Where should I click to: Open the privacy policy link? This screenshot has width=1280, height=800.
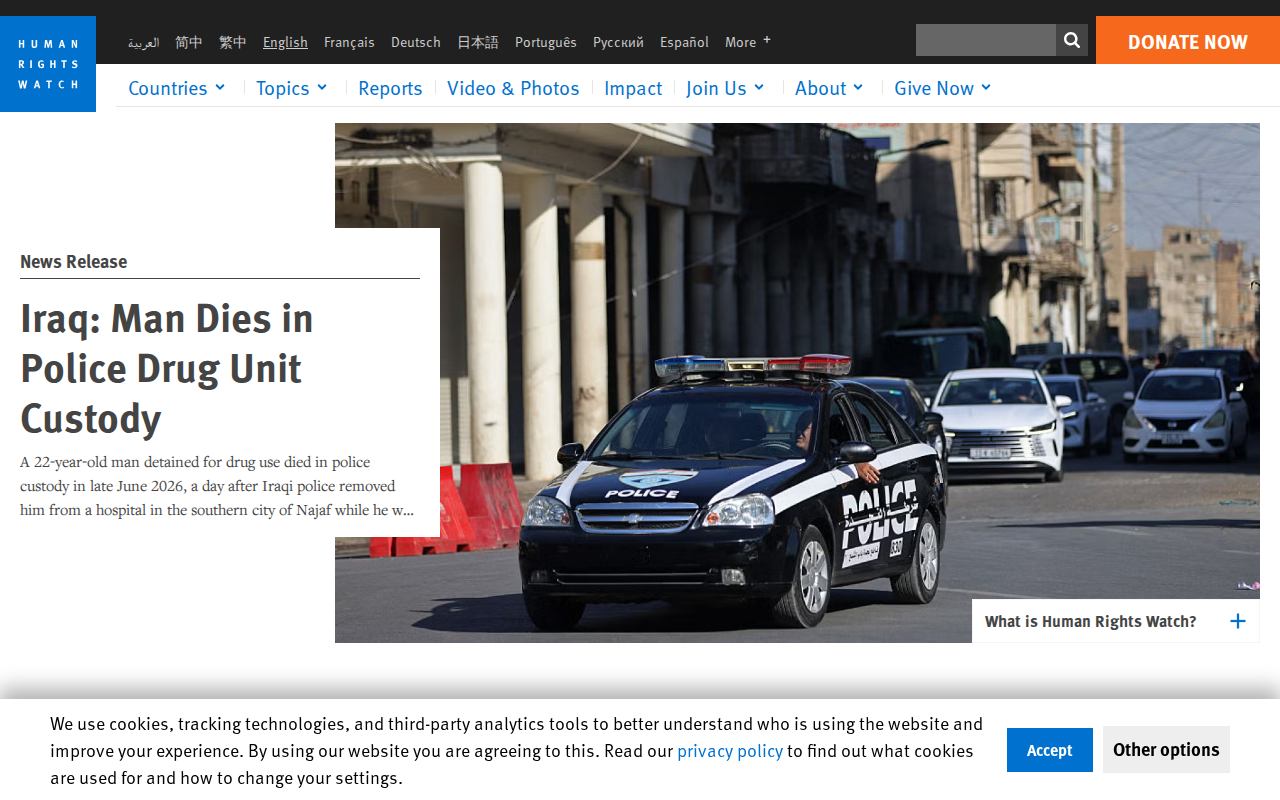pyautogui.click(x=730, y=751)
